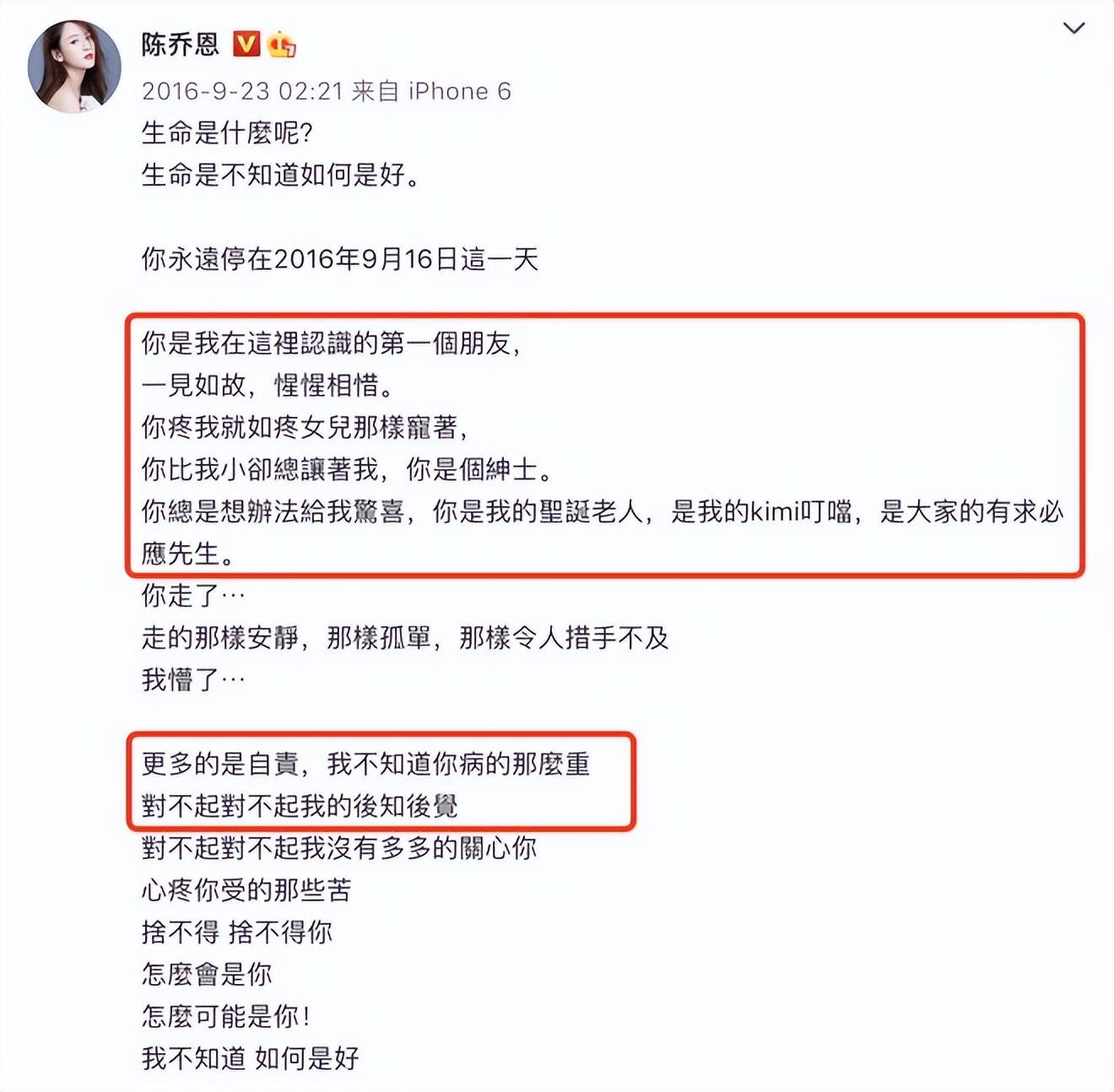Image resolution: width=1114 pixels, height=1092 pixels.
Task: Open the 陈乔恩 username link
Action: click(x=180, y=44)
